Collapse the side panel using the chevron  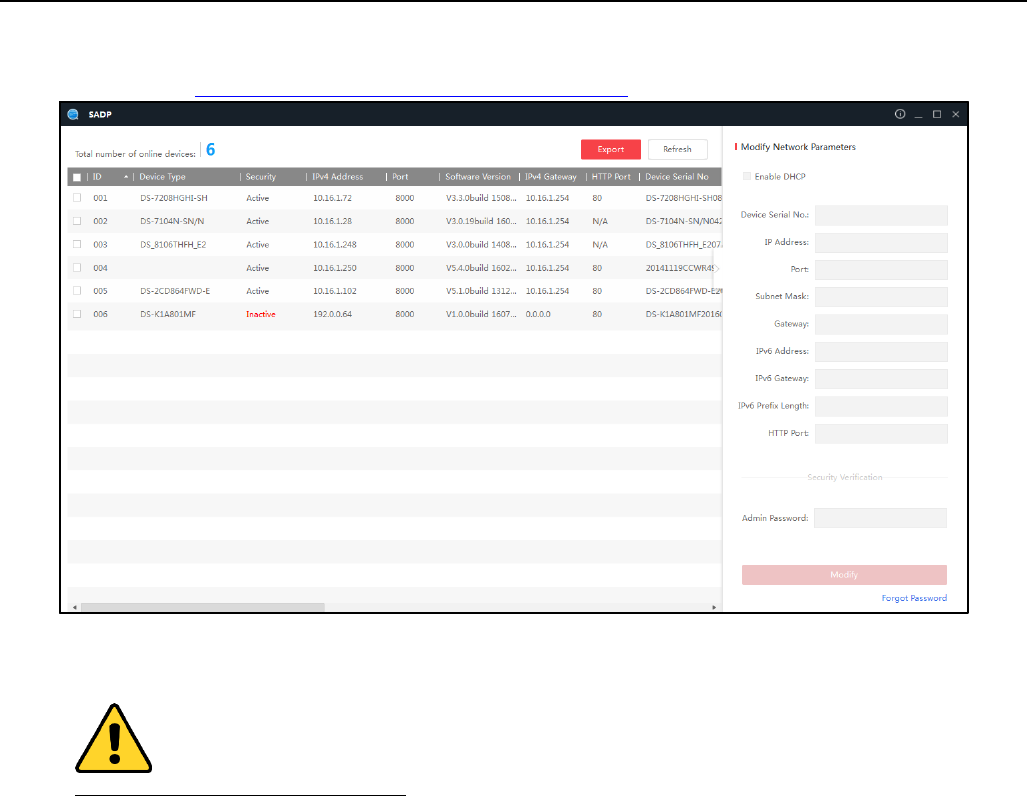coord(717,268)
